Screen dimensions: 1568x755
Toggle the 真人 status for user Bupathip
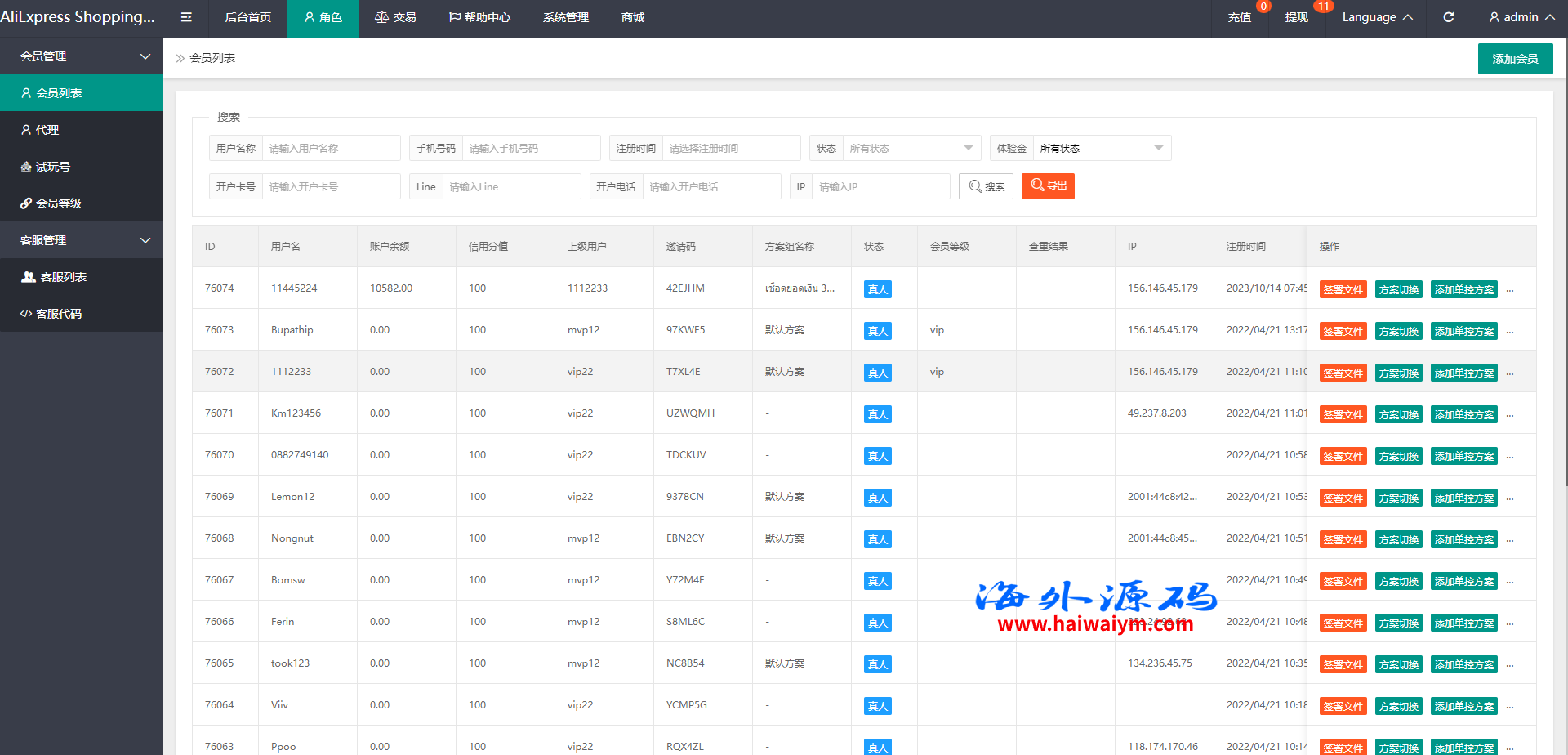point(877,331)
